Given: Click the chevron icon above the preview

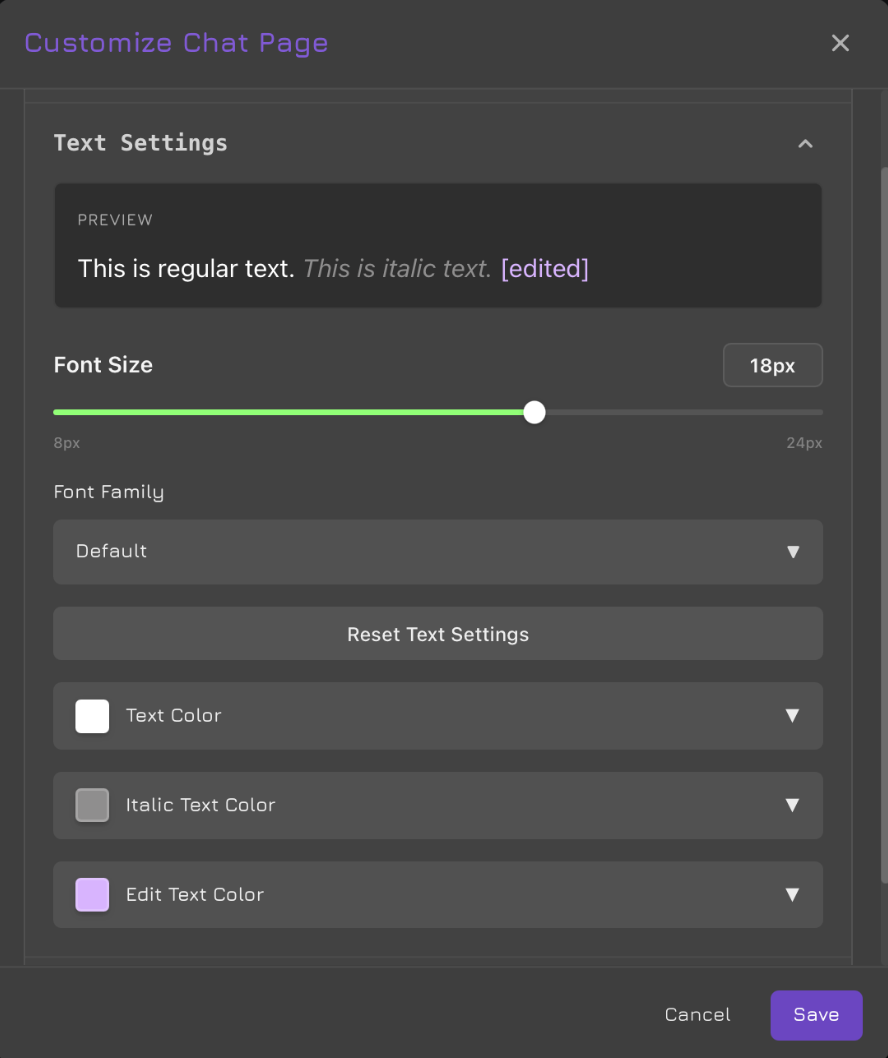Looking at the screenshot, I should click(806, 143).
